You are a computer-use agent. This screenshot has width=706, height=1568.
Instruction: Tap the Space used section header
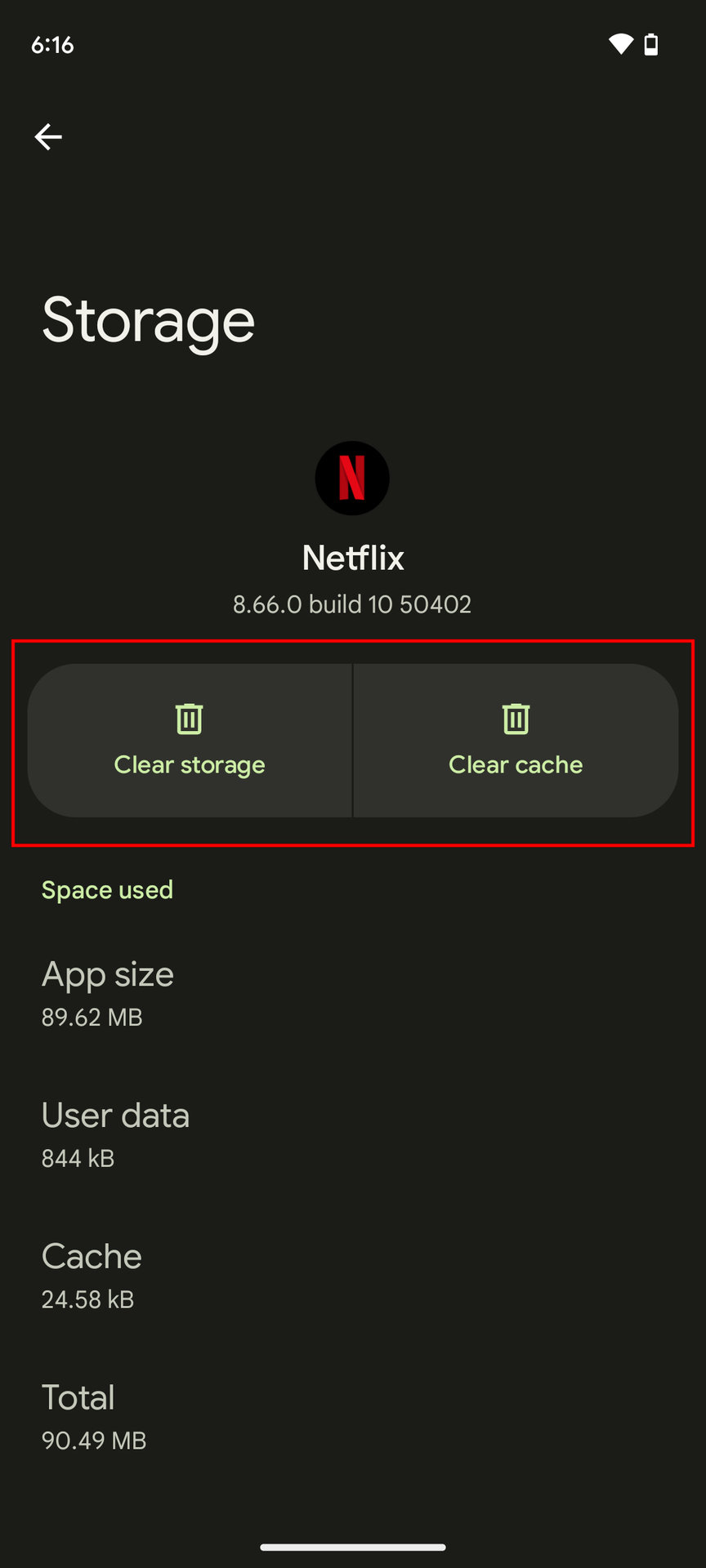[107, 889]
